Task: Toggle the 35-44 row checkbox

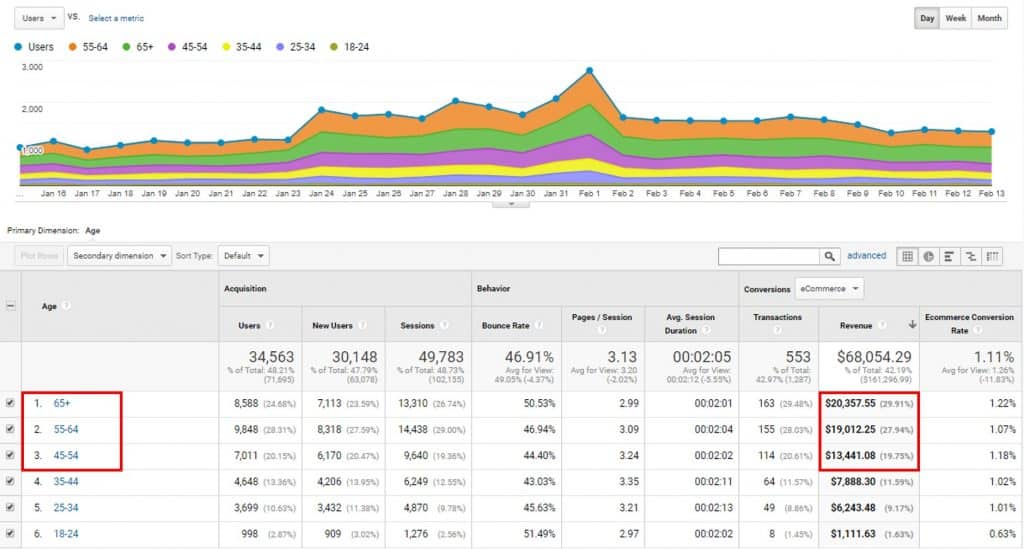Action: point(10,480)
